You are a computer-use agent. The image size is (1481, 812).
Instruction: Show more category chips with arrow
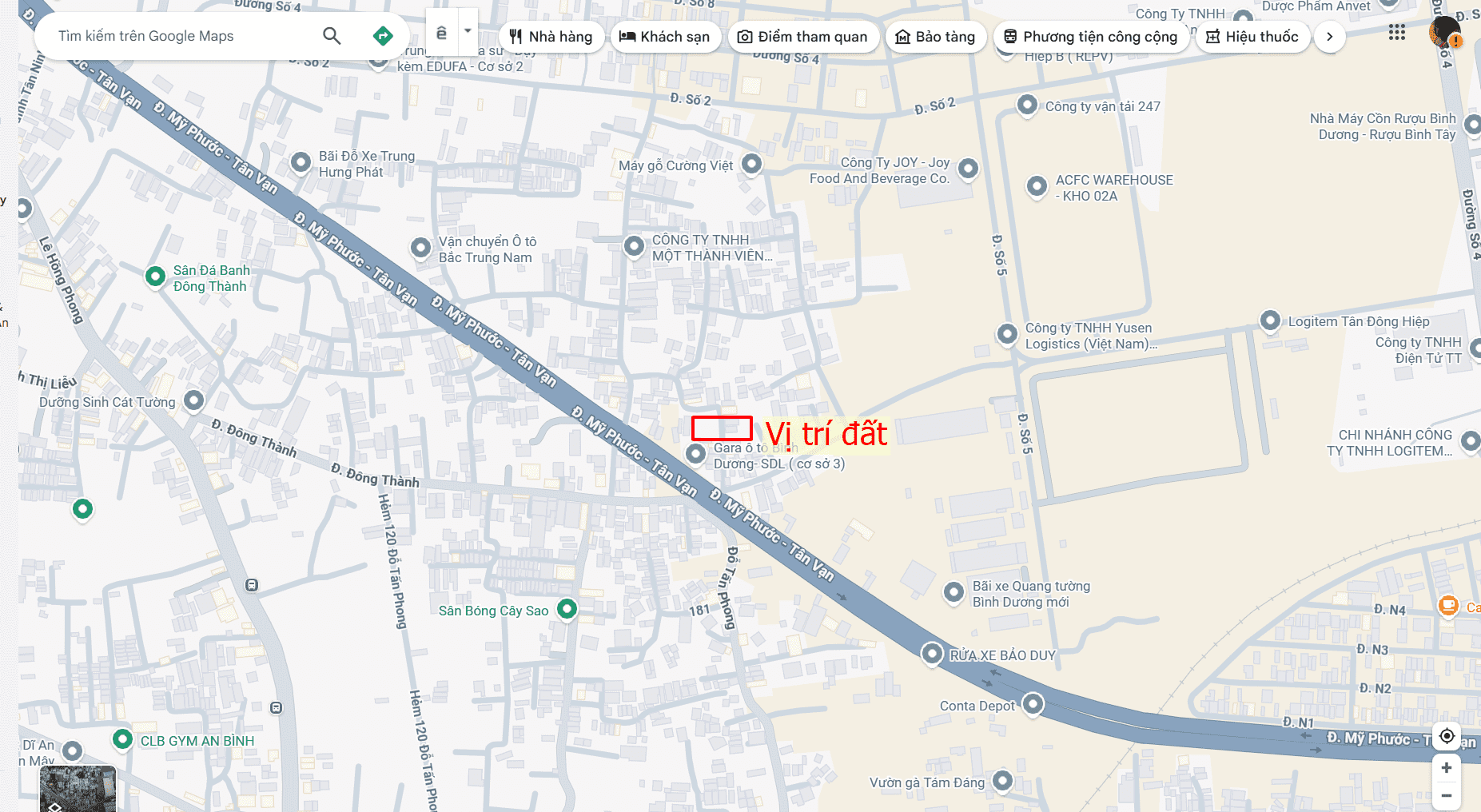click(1330, 37)
